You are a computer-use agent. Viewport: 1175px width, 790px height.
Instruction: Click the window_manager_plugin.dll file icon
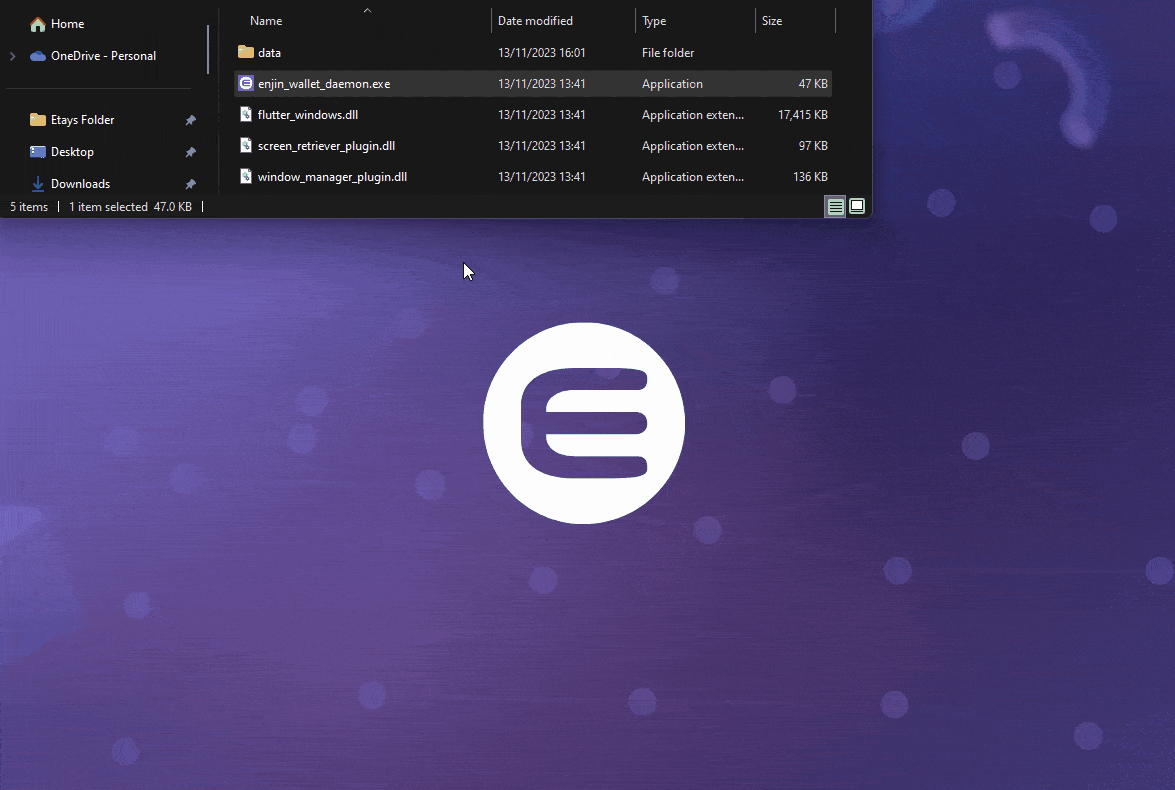tap(246, 176)
